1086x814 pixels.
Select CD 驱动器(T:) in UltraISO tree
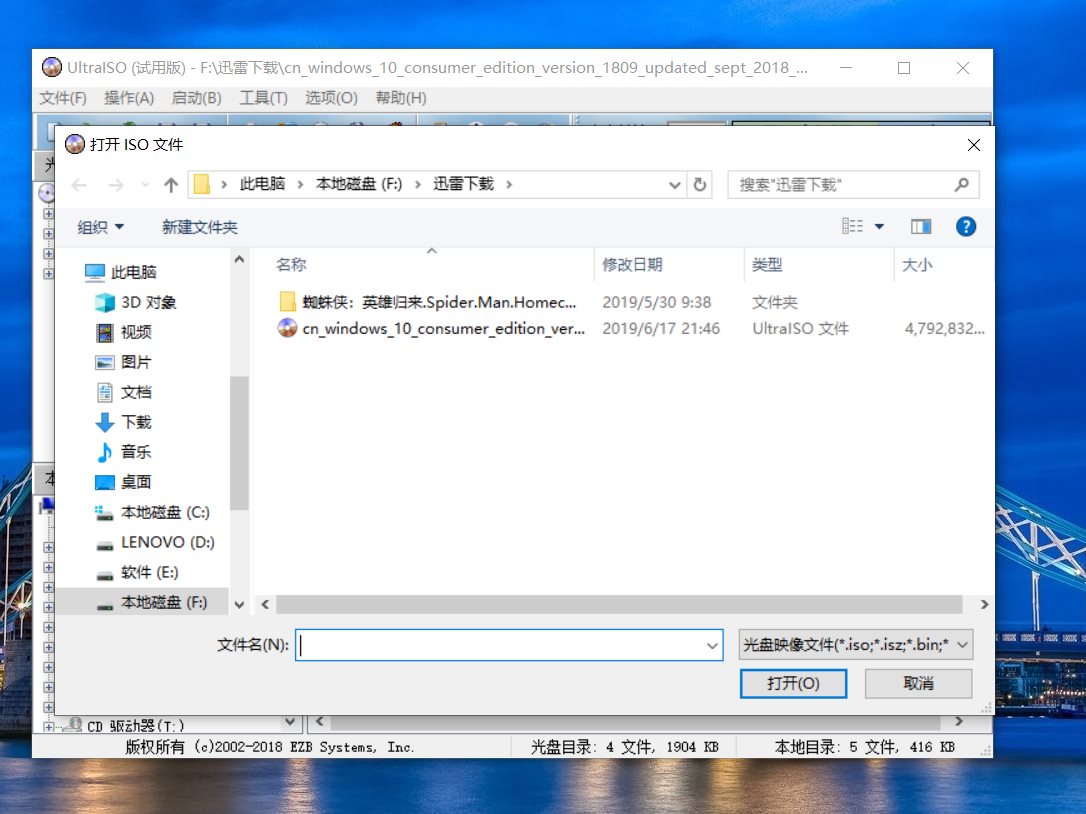coord(135,725)
